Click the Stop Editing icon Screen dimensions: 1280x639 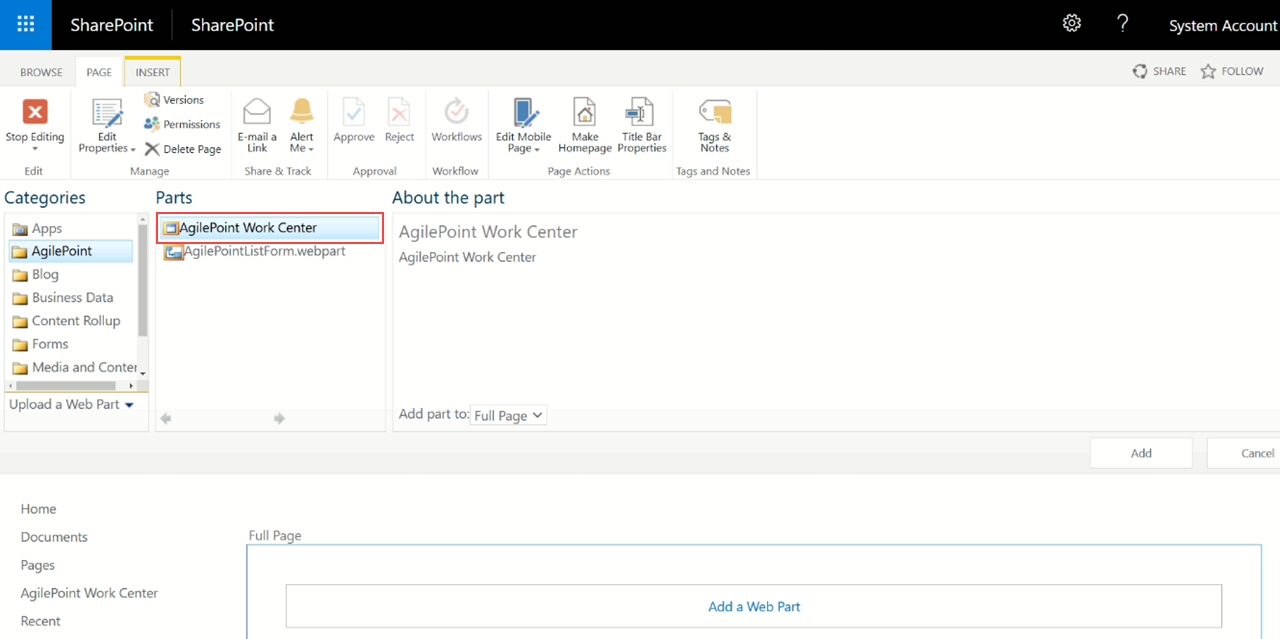35,111
